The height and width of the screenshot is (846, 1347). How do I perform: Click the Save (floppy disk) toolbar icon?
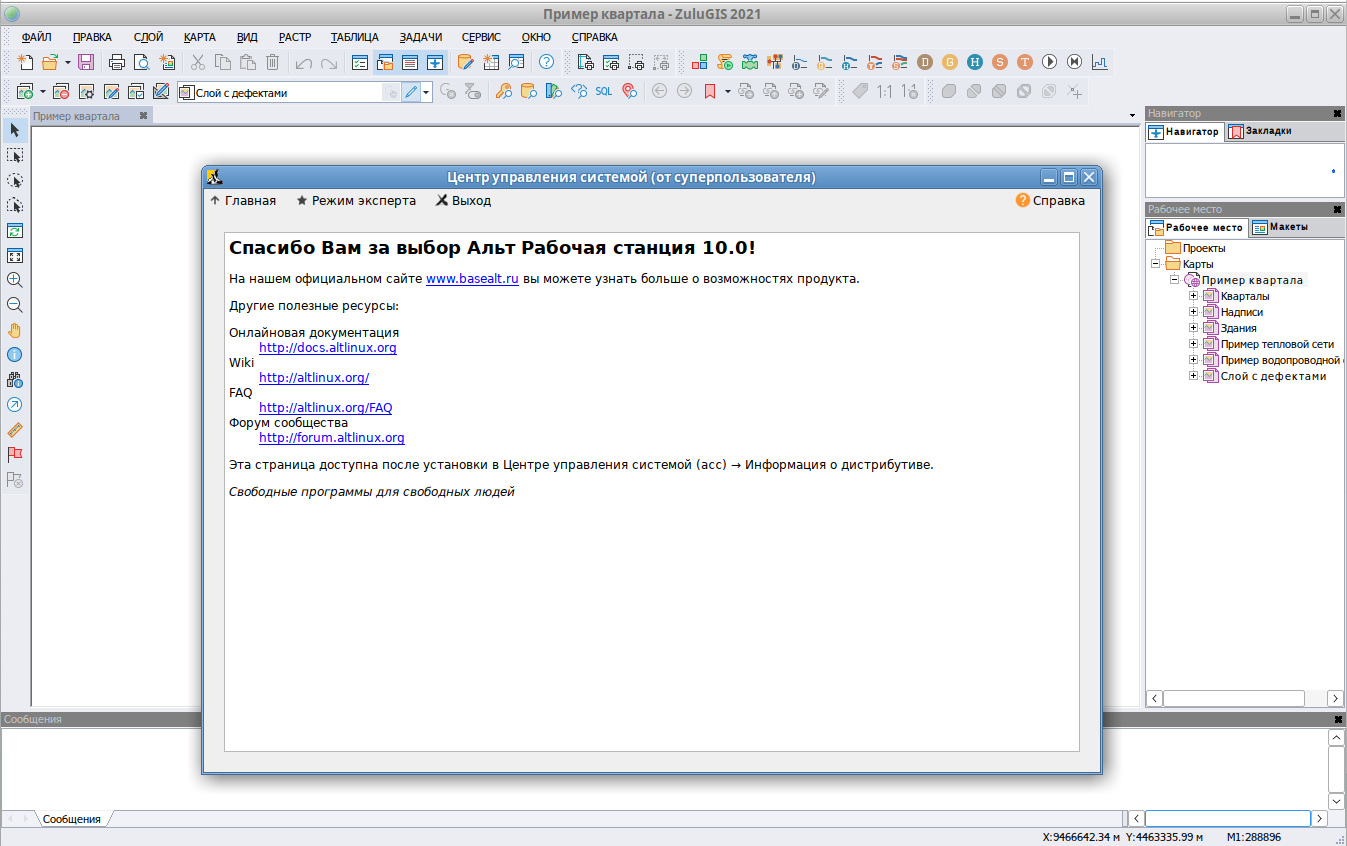[x=86, y=62]
